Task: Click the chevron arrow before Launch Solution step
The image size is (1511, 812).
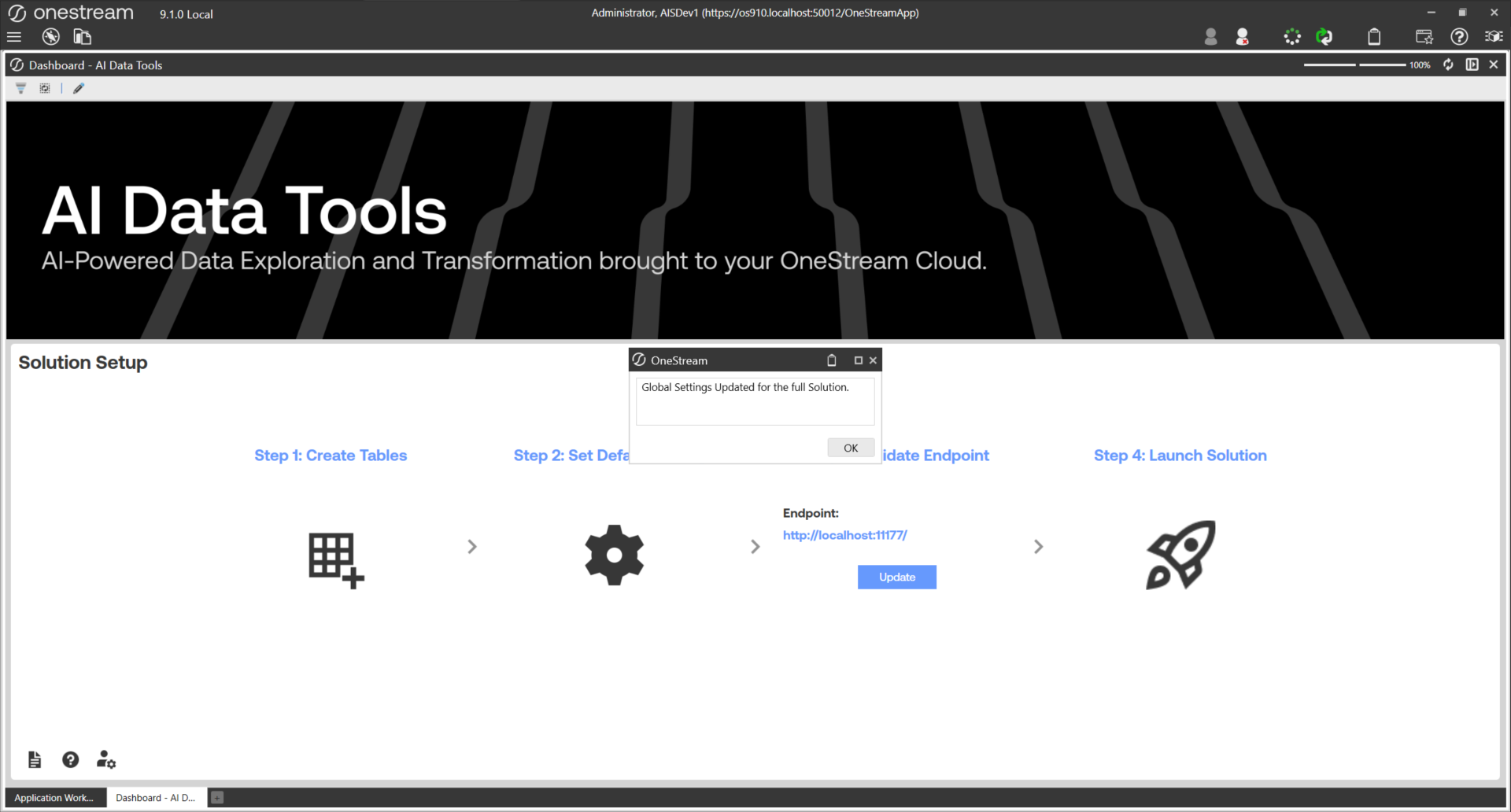Action: tap(1038, 546)
